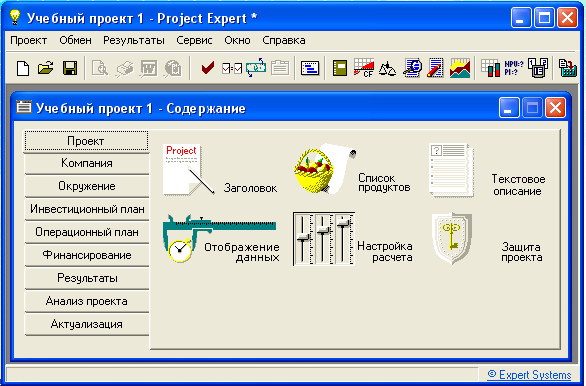Screen dimensions: 586x386
Task: Click the Настройка расчета label
Action: [385, 252]
